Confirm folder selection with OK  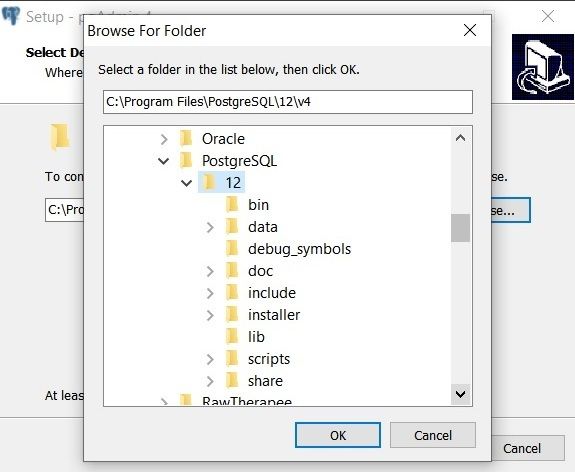[x=338, y=435]
